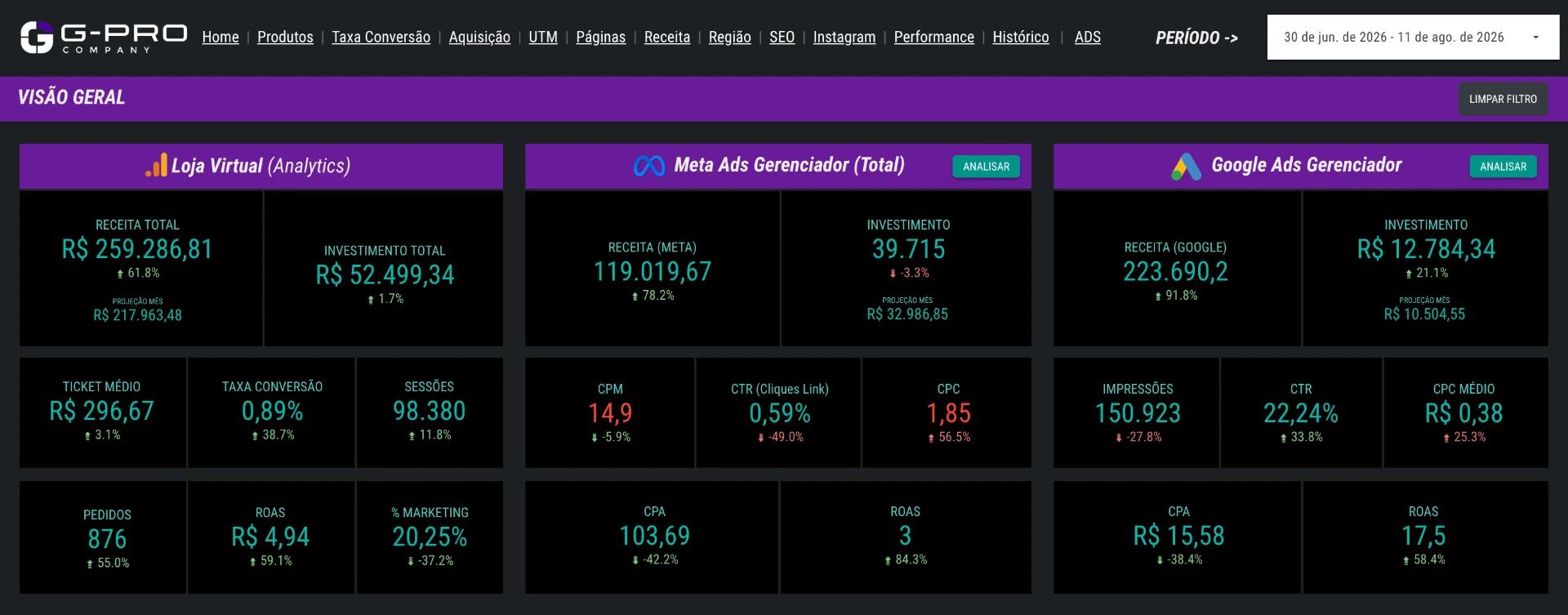This screenshot has height=615, width=1568.
Task: Select the Meta CPA value 103,69
Action: click(x=654, y=536)
